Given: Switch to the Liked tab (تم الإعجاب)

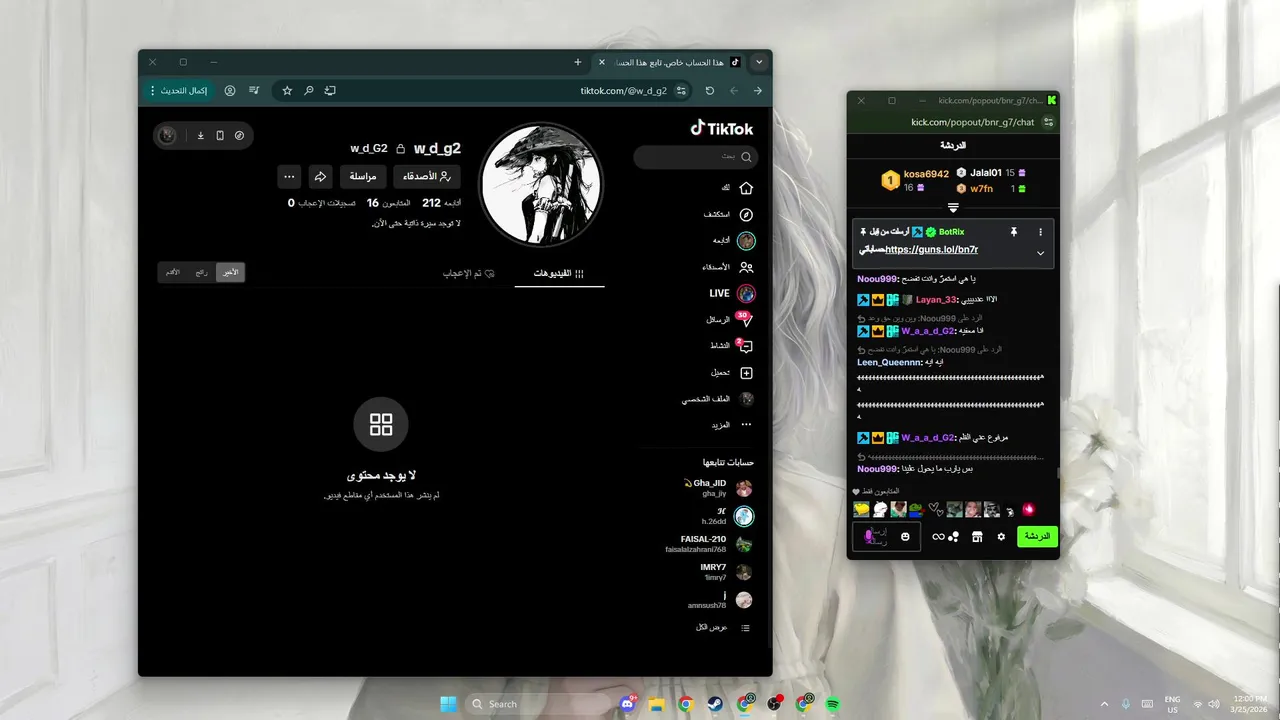Looking at the screenshot, I should click(469, 273).
